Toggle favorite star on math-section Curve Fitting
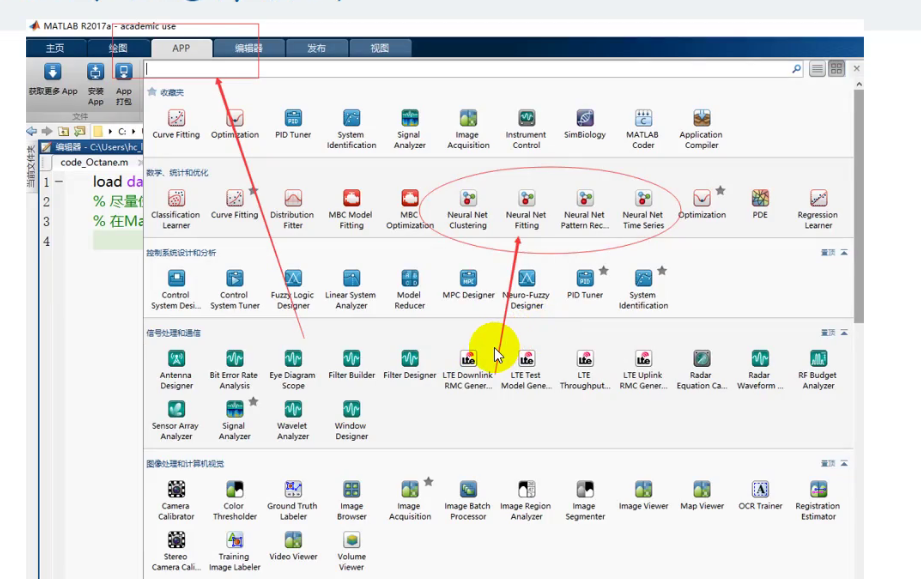Viewport: 921px width, 579px height. [x=253, y=191]
